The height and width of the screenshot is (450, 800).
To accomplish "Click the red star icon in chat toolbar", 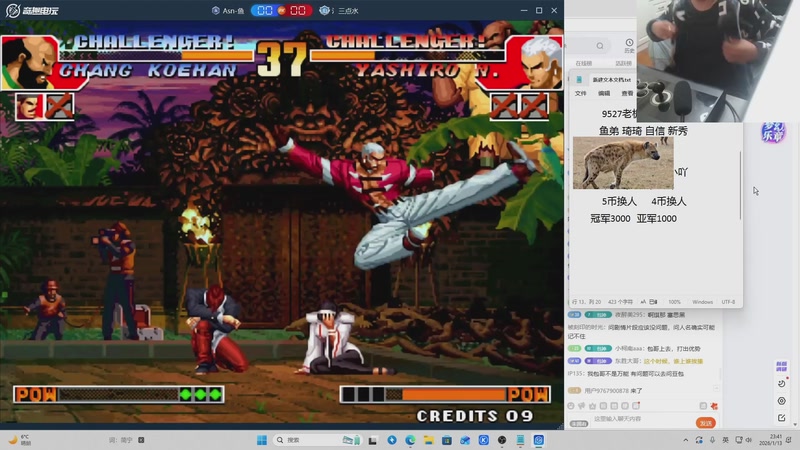I will pyautogui.click(x=714, y=406).
